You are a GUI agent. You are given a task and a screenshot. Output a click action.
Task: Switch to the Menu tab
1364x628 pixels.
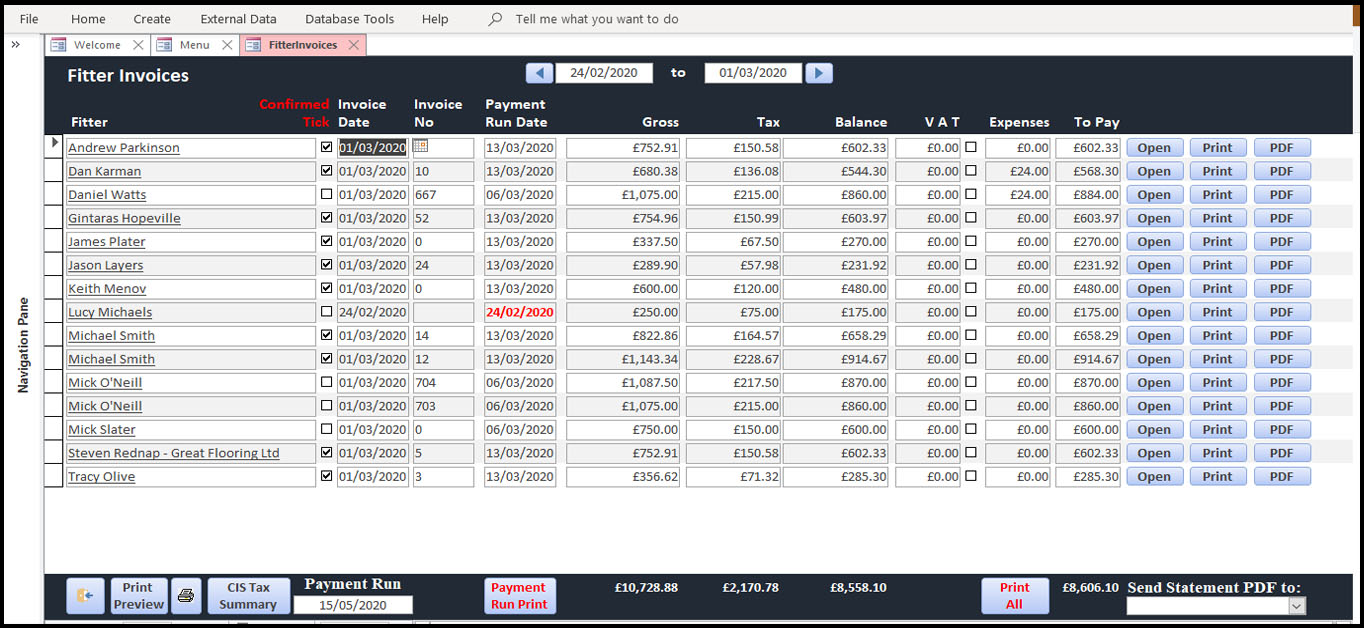(194, 45)
